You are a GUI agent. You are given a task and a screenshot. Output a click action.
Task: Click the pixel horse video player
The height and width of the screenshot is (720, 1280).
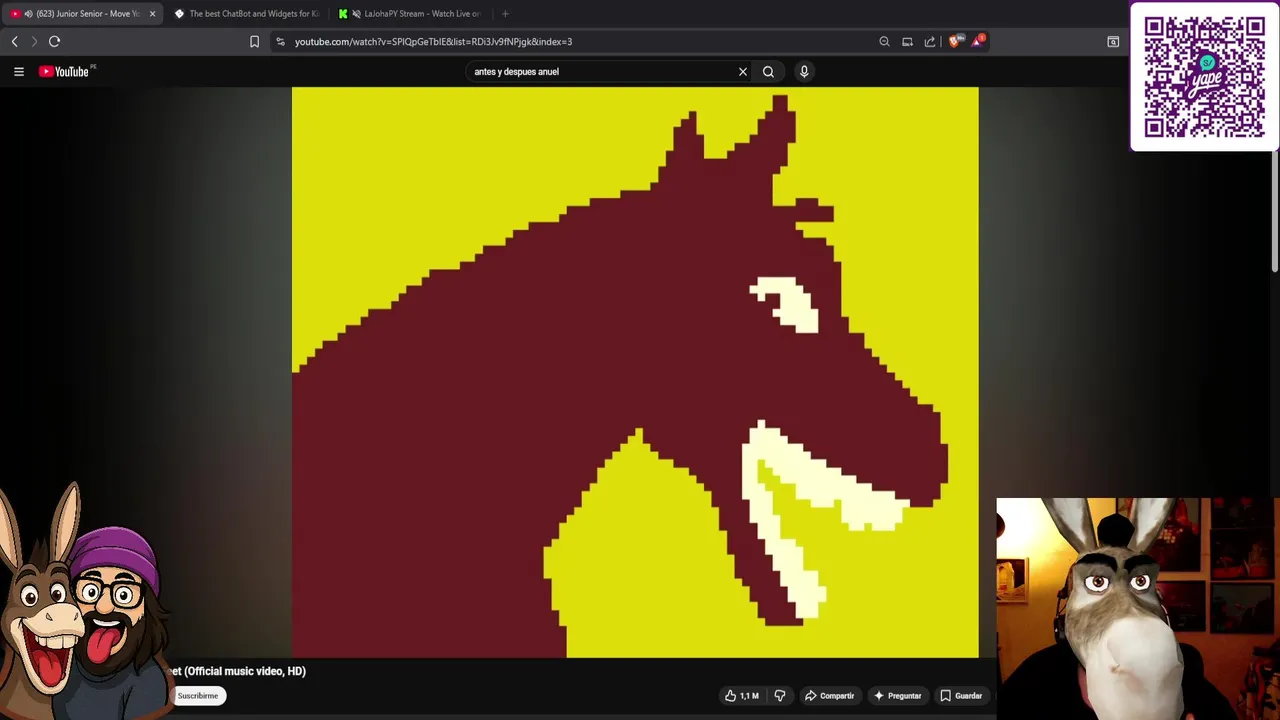635,372
